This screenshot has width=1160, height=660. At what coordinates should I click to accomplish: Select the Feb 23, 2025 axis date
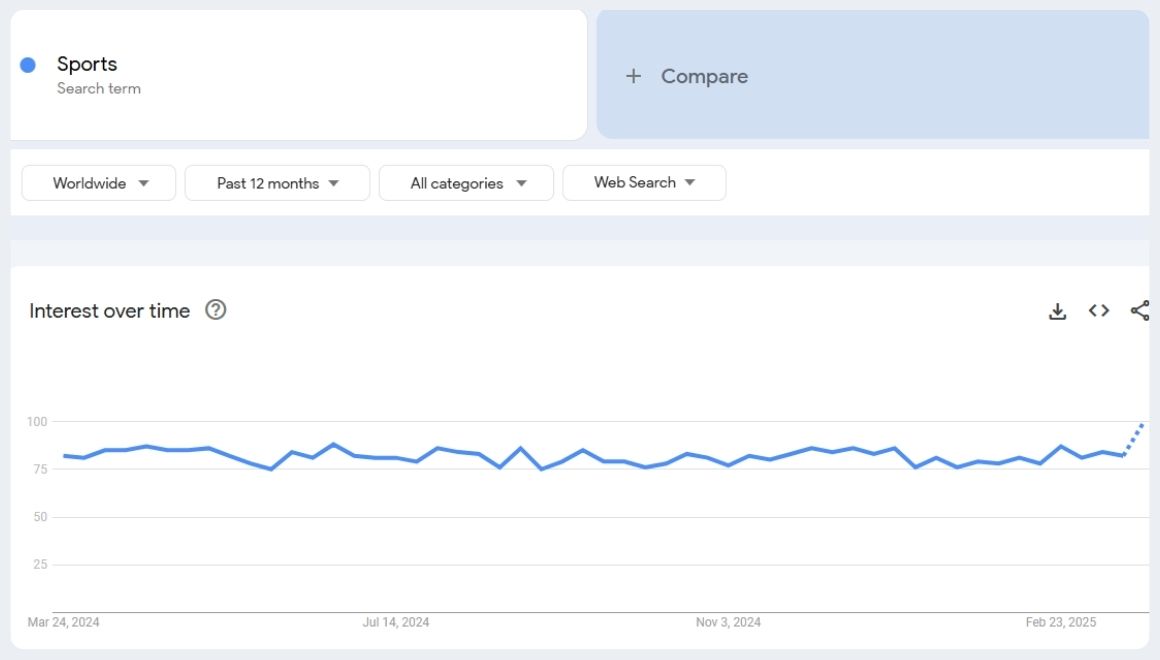(x=1061, y=622)
